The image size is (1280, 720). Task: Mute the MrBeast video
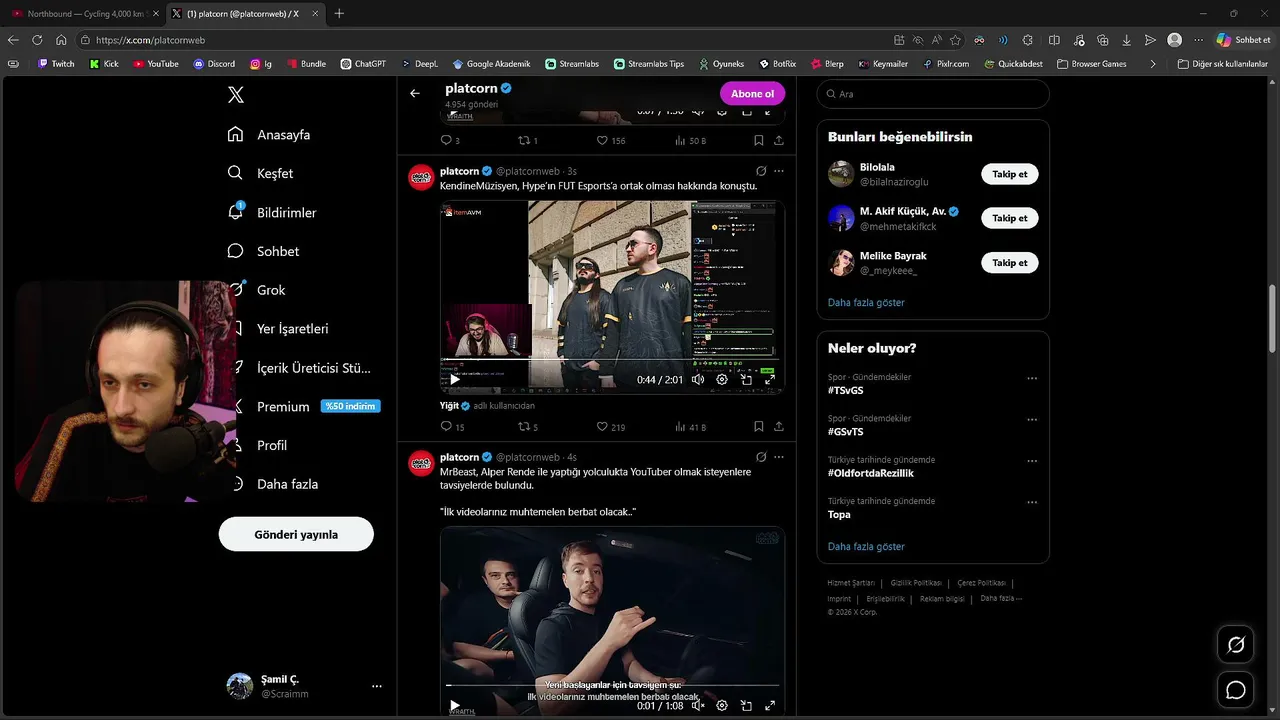tap(698, 706)
